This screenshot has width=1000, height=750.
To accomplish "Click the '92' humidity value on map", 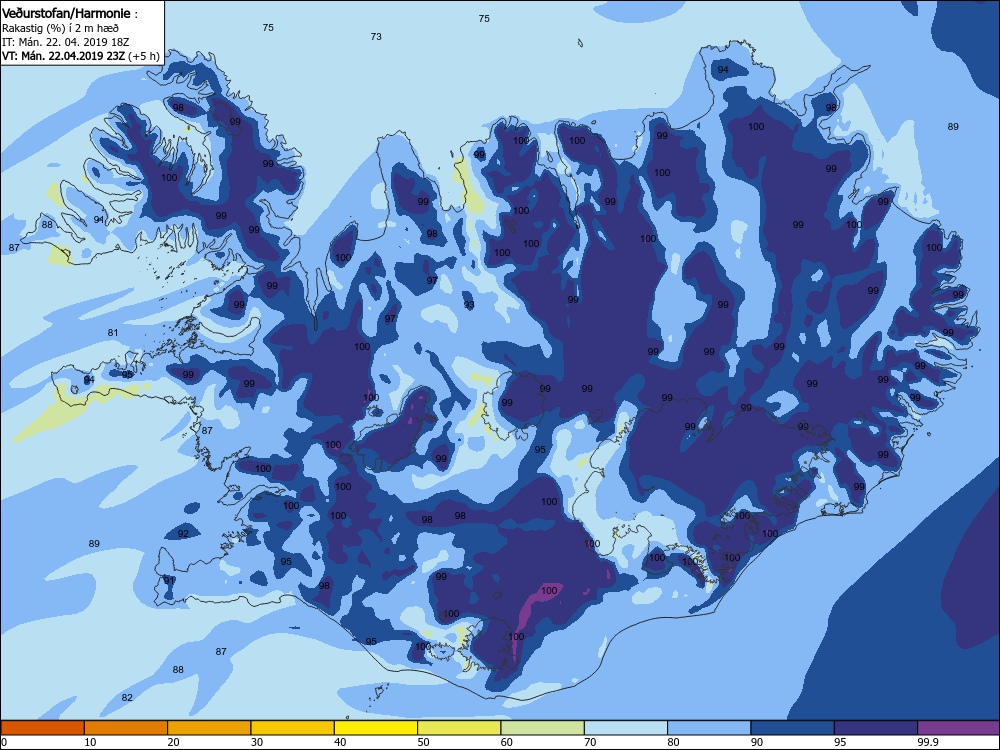I will click(183, 534).
